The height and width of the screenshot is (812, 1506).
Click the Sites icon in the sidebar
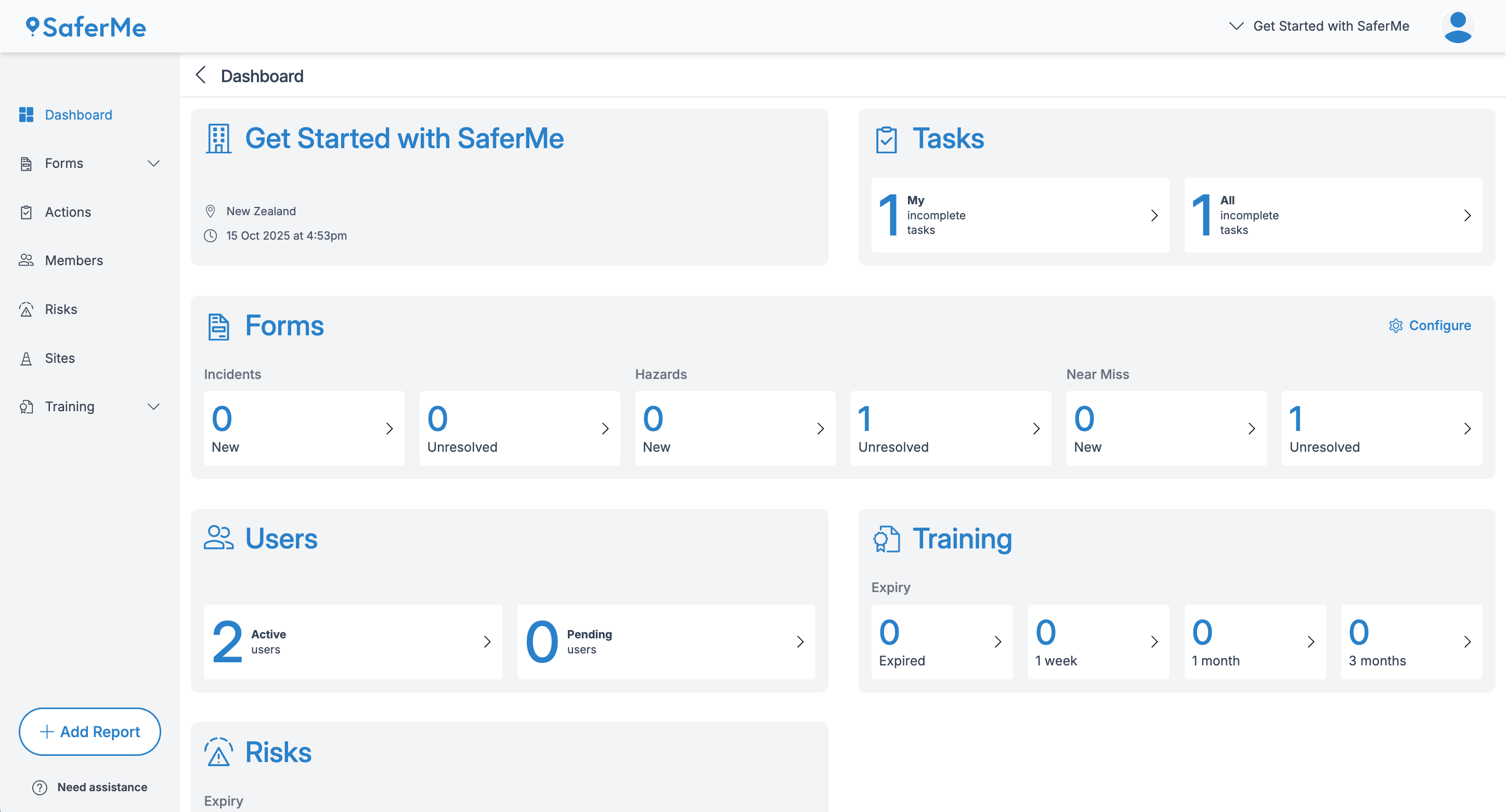pos(27,358)
